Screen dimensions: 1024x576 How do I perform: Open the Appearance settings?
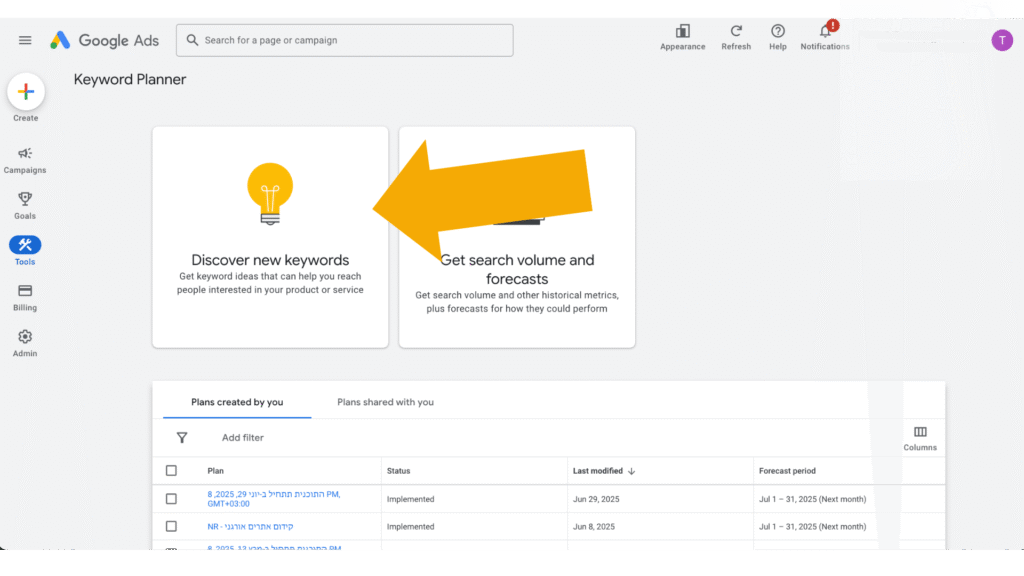pyautogui.click(x=683, y=32)
